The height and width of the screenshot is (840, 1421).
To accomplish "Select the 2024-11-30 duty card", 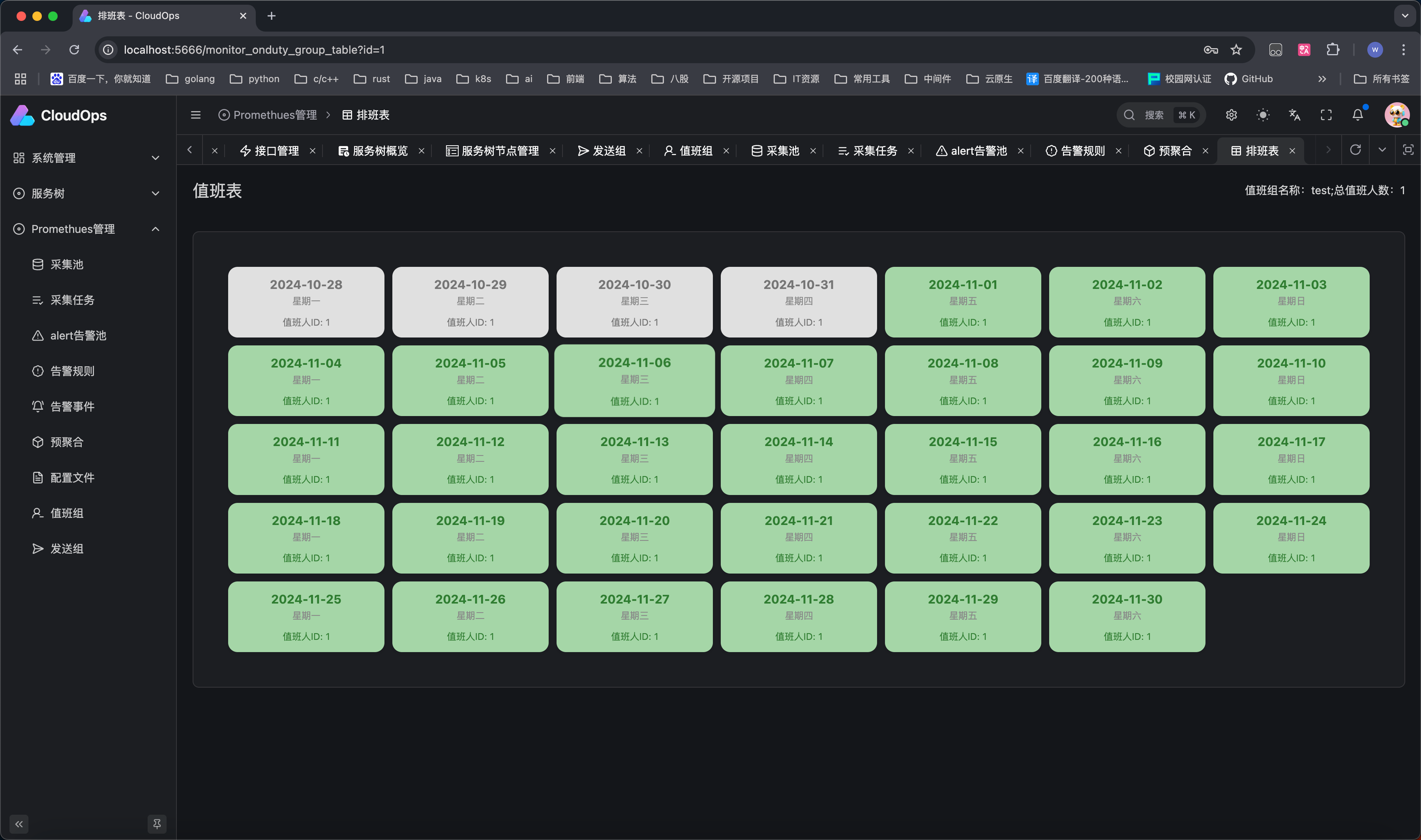I will [x=1127, y=617].
